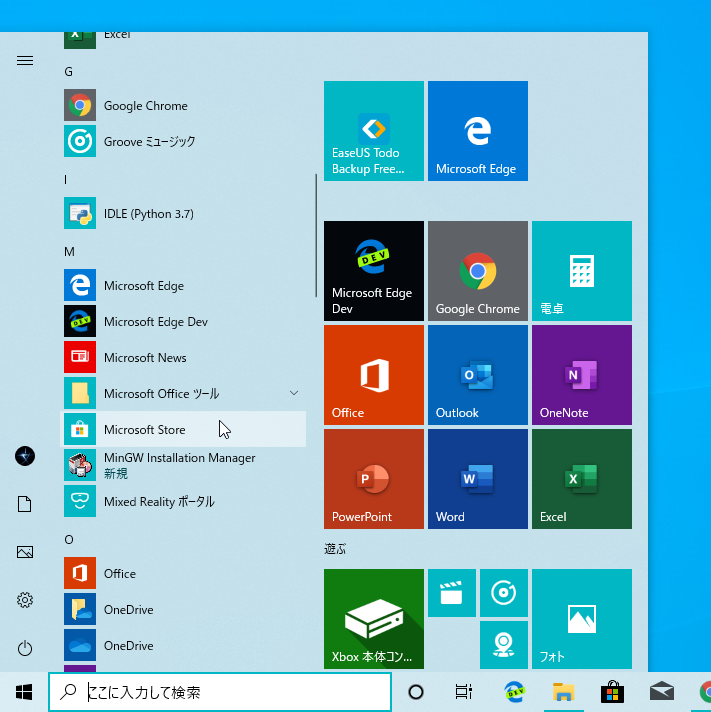Open the フォト photos tile

point(582,618)
